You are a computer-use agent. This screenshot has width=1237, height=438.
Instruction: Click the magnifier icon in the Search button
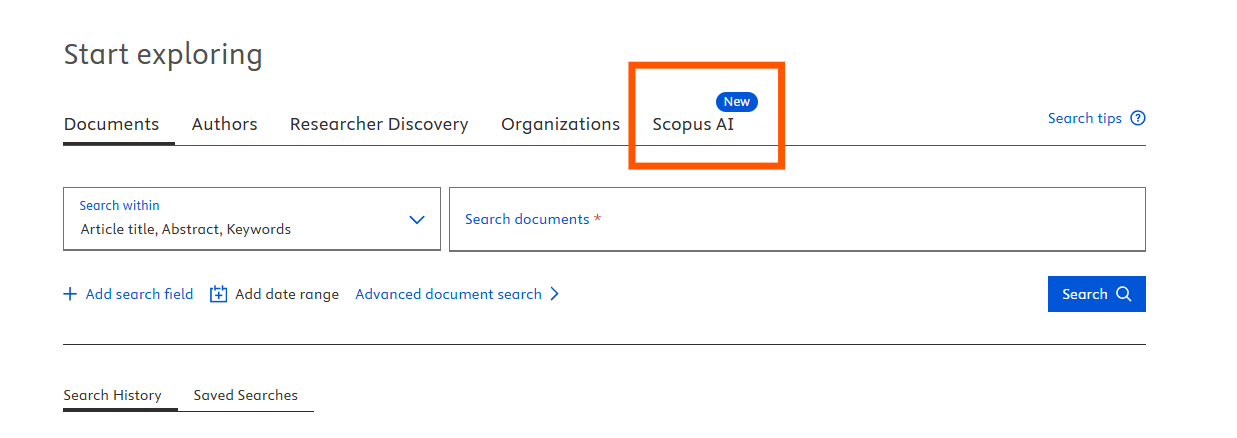tap(1123, 294)
